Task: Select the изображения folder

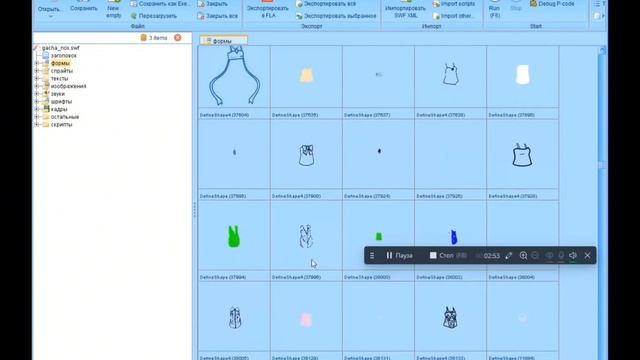Action: click(68, 86)
